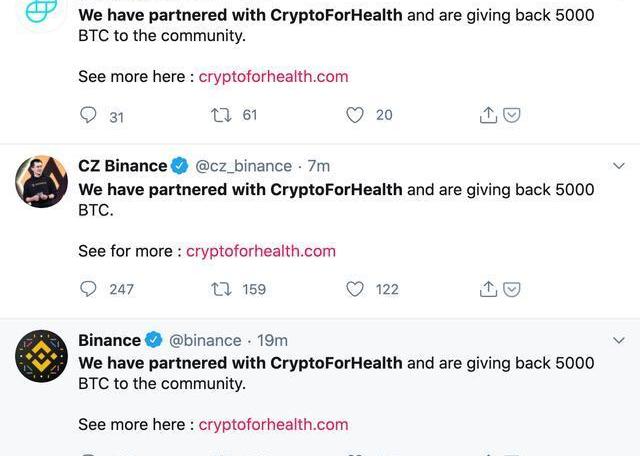Open Pocket save icon on top tweet
Viewport: 640px width, 456px height.
511,115
